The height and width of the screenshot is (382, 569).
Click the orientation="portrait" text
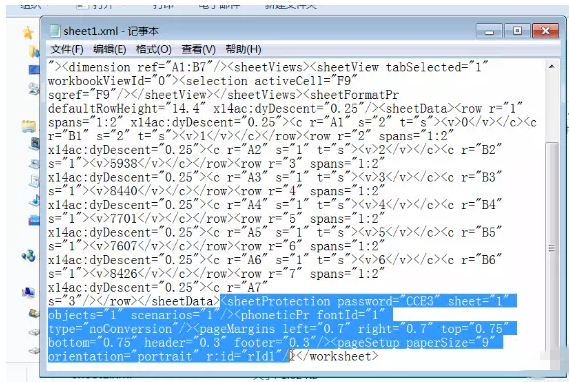tap(123, 356)
